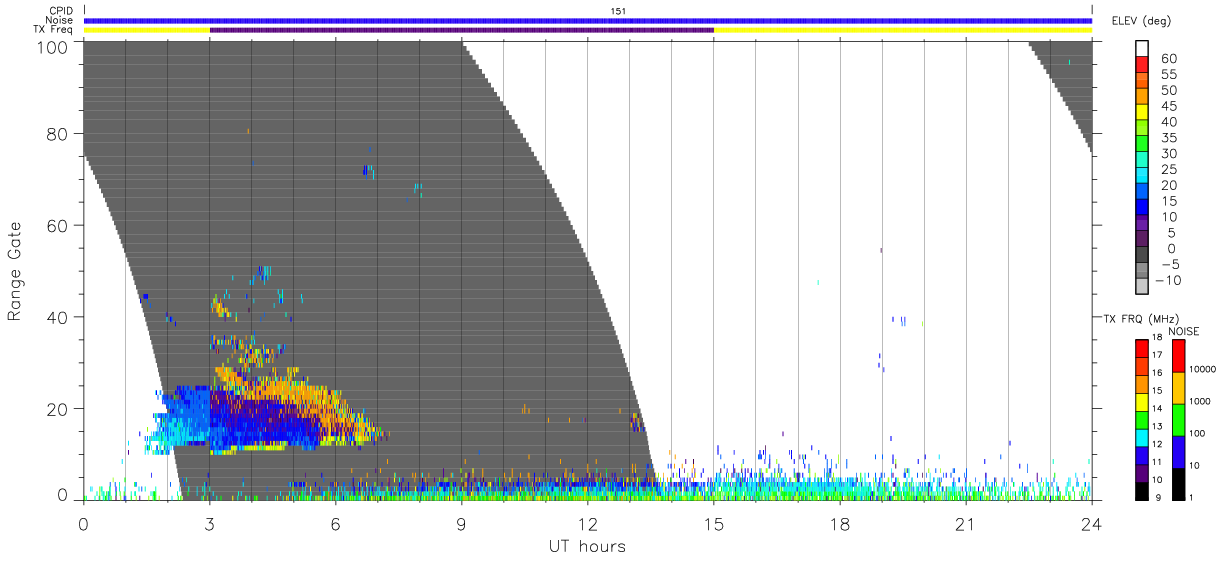Screen dimensions: 1228x567
Task: Click the '24' tick on the UT hours axis
Action: tap(1091, 525)
